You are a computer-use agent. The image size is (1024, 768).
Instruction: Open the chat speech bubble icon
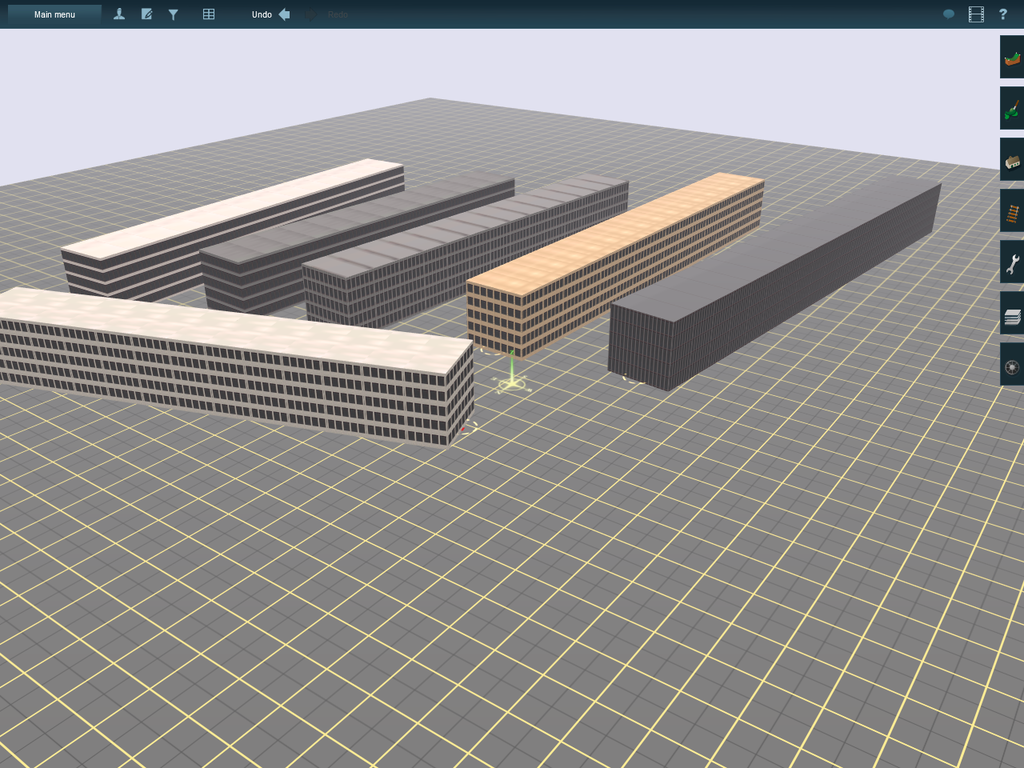[x=948, y=14]
